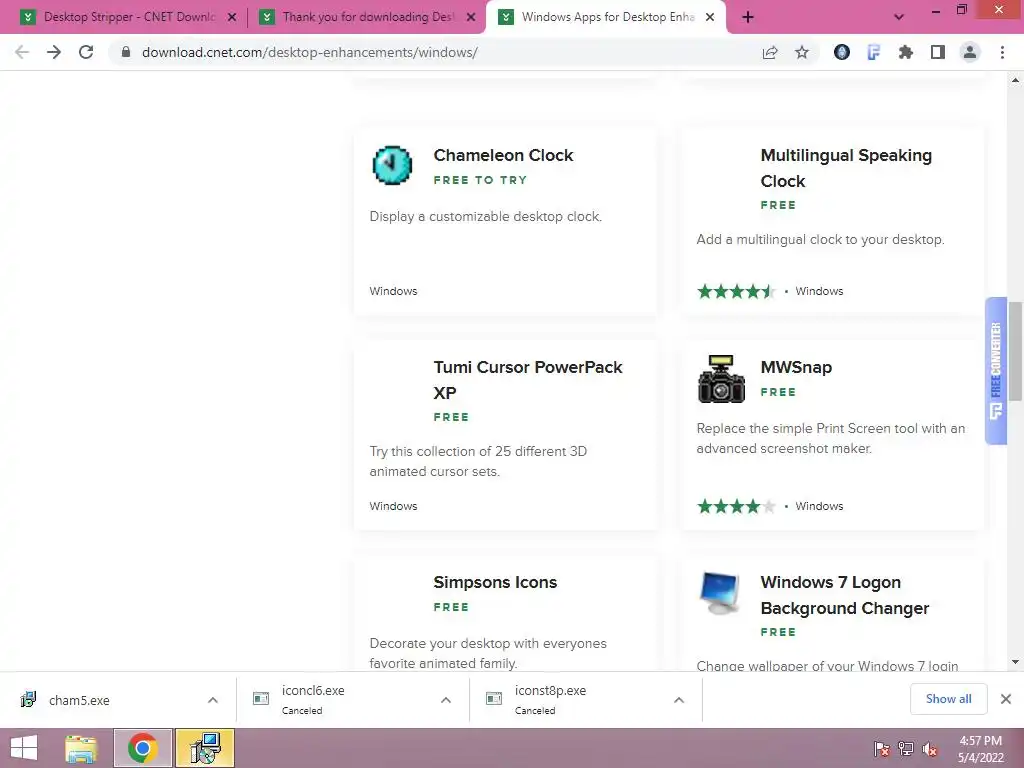Viewport: 1024px width, 768px height.
Task: Open File Explorer from taskbar
Action: tap(81, 748)
